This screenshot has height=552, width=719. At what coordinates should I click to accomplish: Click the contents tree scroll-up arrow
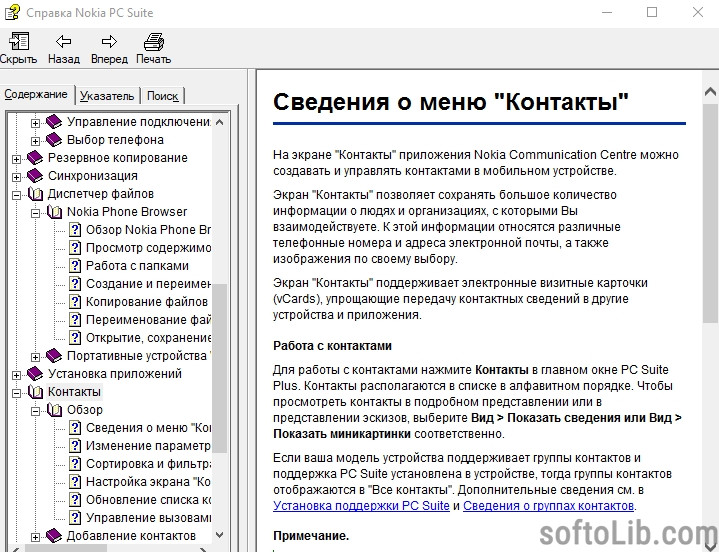pyautogui.click(x=220, y=122)
